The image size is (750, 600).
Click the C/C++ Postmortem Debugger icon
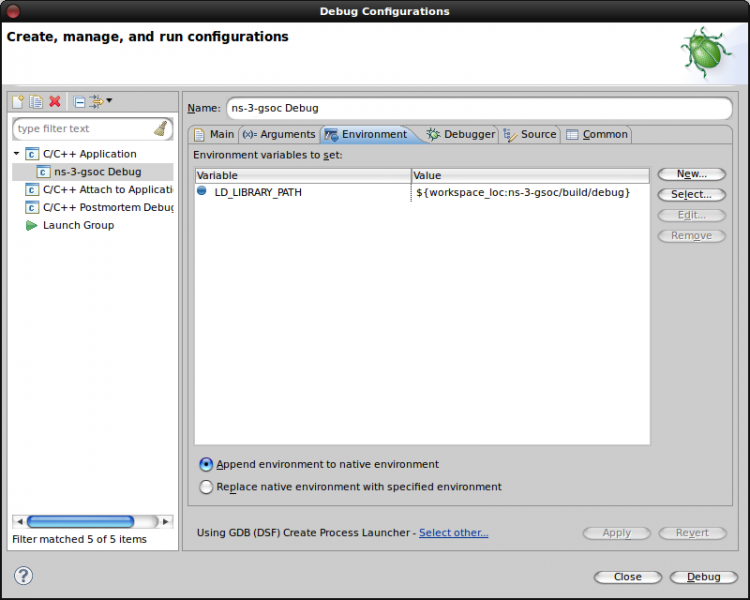click(32, 207)
